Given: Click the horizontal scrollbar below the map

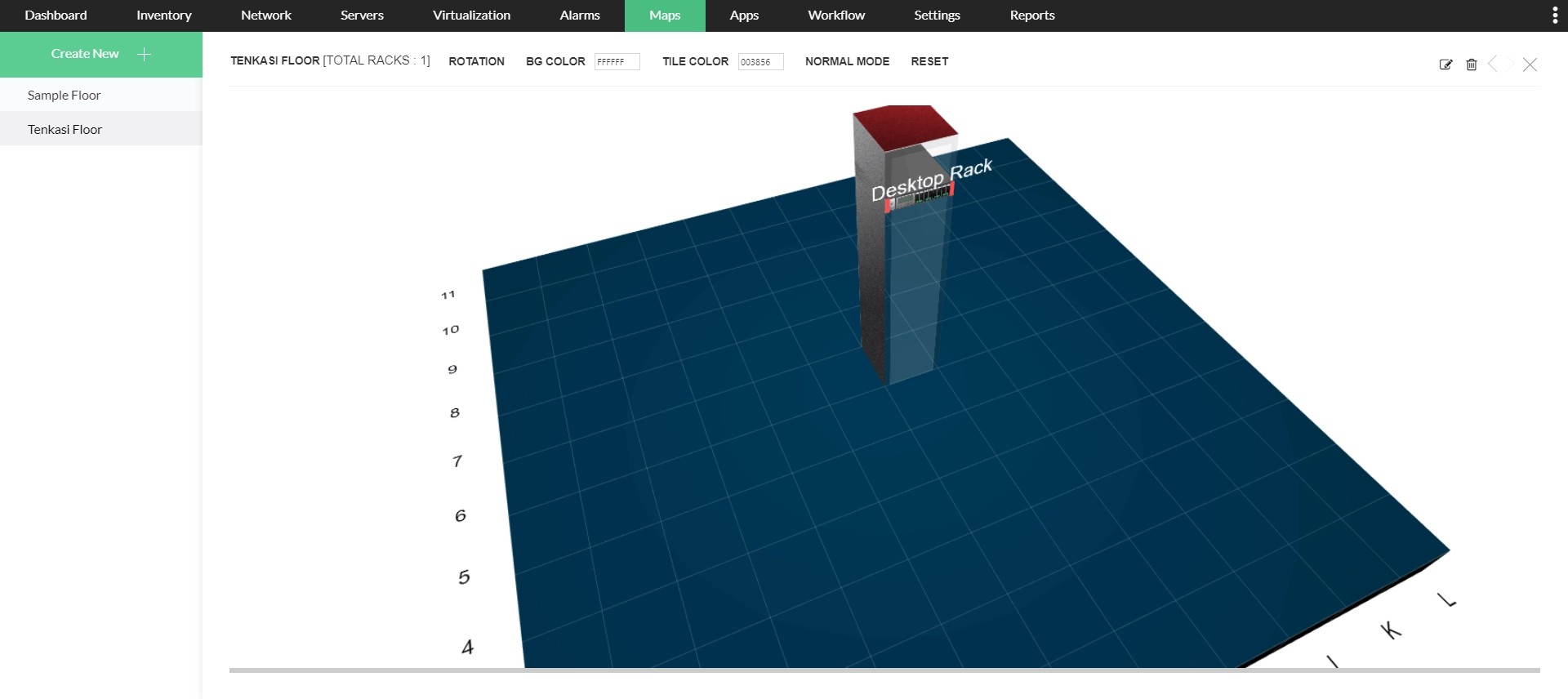Looking at the screenshot, I should click(x=884, y=670).
